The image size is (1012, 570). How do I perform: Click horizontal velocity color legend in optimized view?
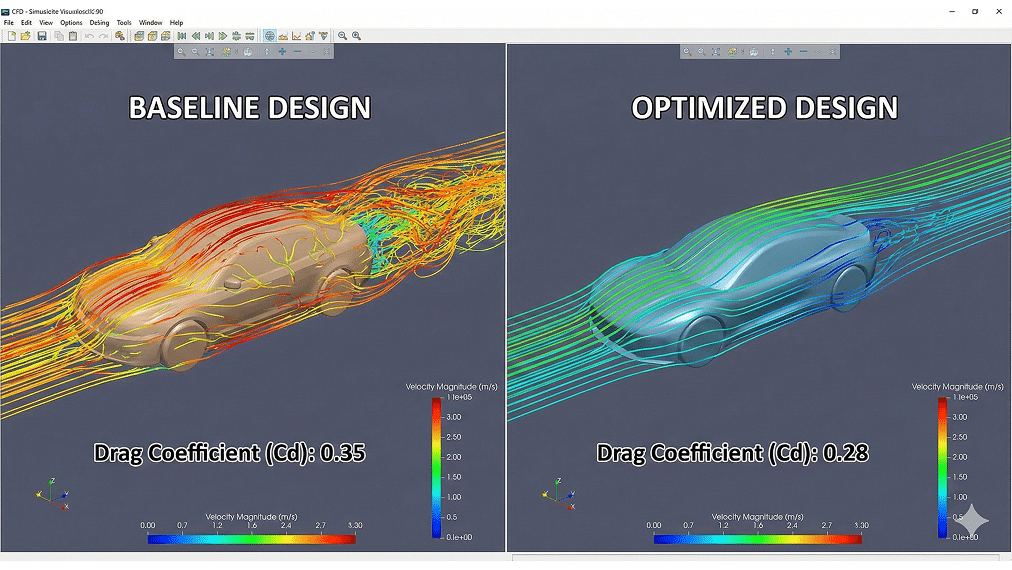757,539
